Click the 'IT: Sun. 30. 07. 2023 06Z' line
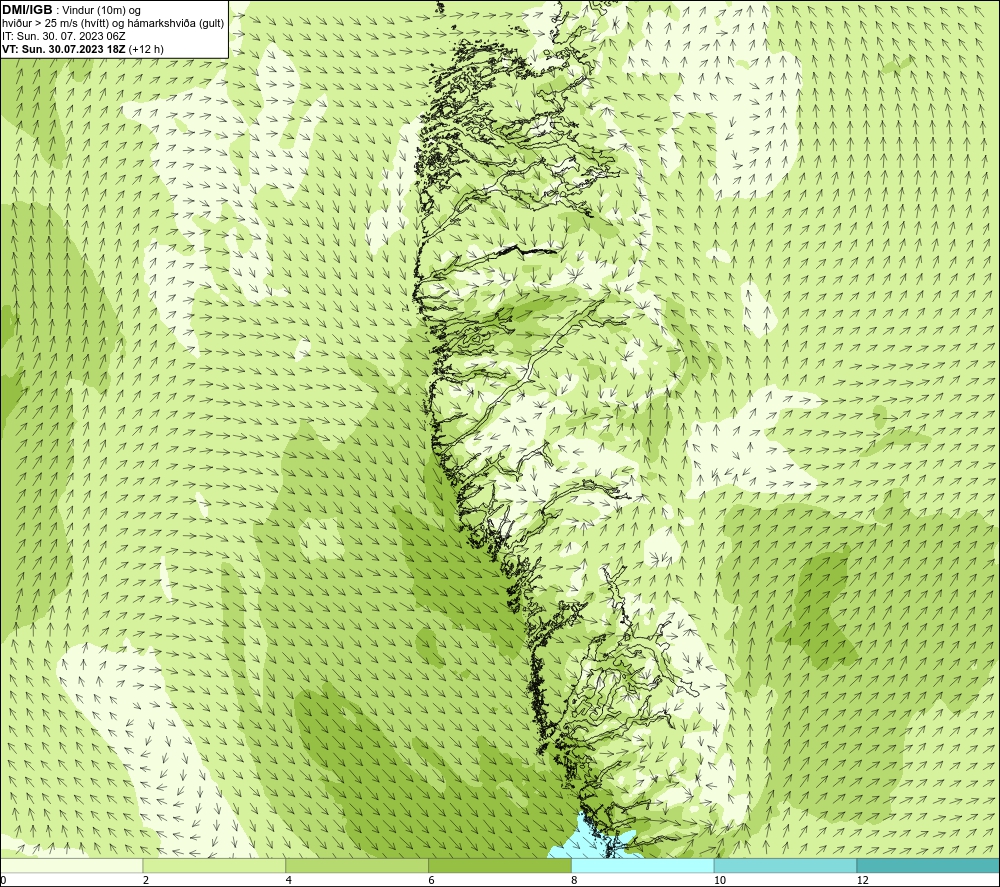The width and height of the screenshot is (1000, 887). point(64,36)
